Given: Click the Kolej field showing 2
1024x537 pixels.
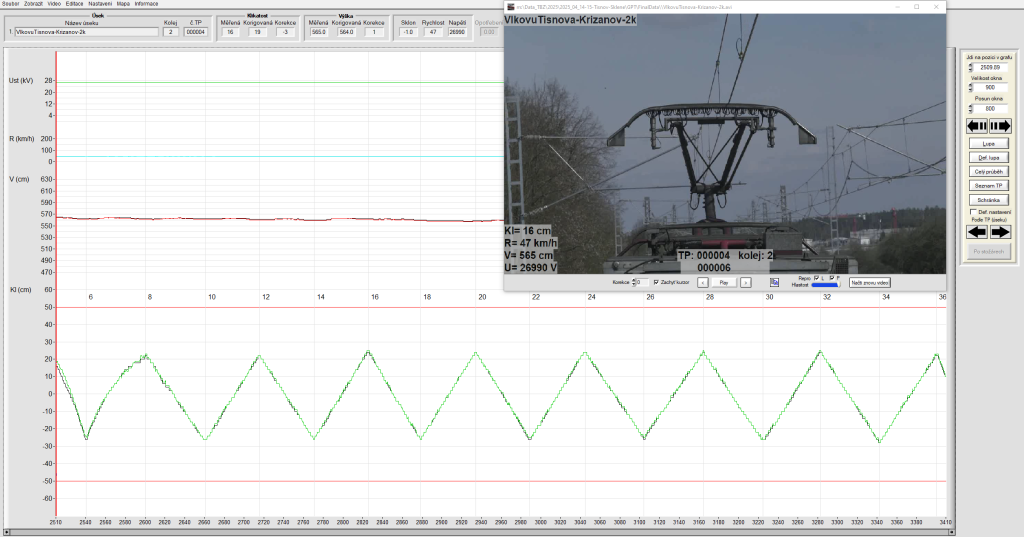Looking at the screenshot, I should pos(170,32).
